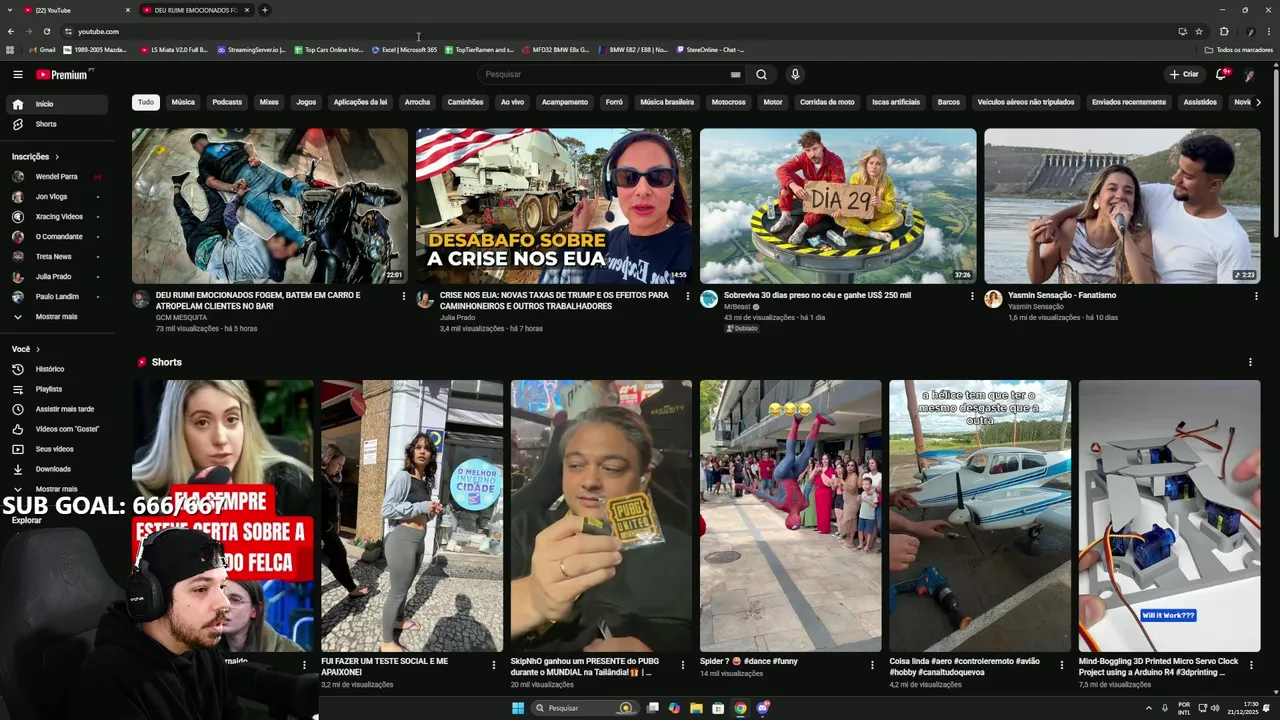
Task: Open the YouTube hamburger guide menu
Action: click(17, 74)
